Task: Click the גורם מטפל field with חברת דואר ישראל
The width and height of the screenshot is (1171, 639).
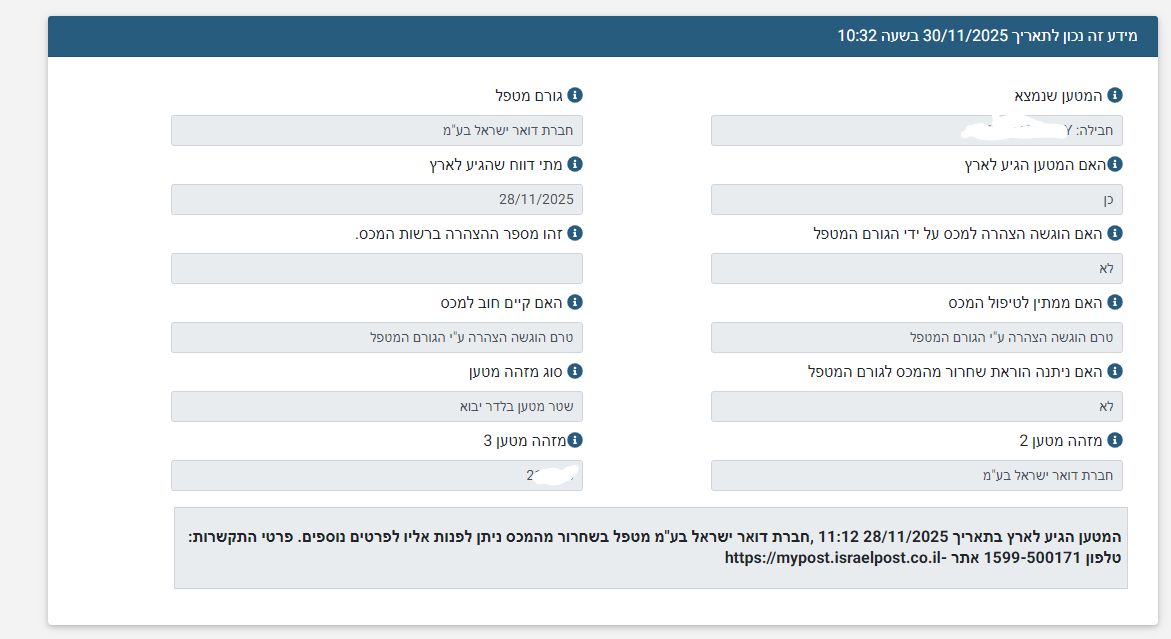Action: [x=376, y=131]
